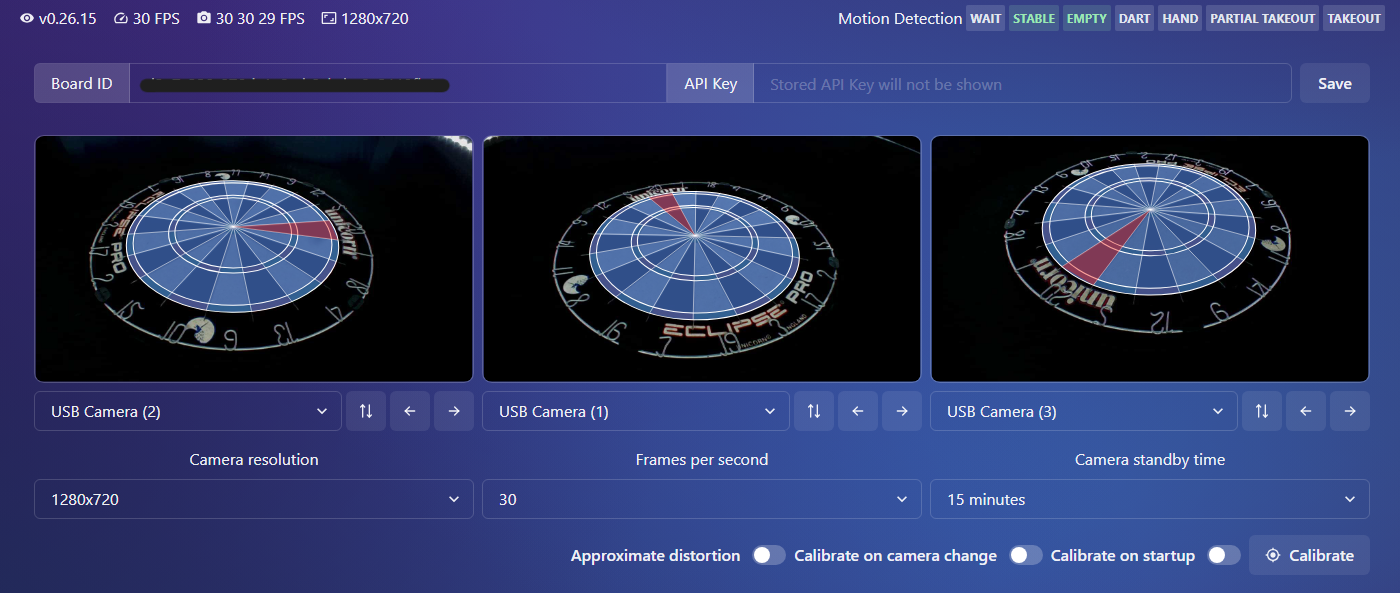Open the USB Camera (3) source dropdown
The width and height of the screenshot is (1400, 593).
click(1084, 411)
